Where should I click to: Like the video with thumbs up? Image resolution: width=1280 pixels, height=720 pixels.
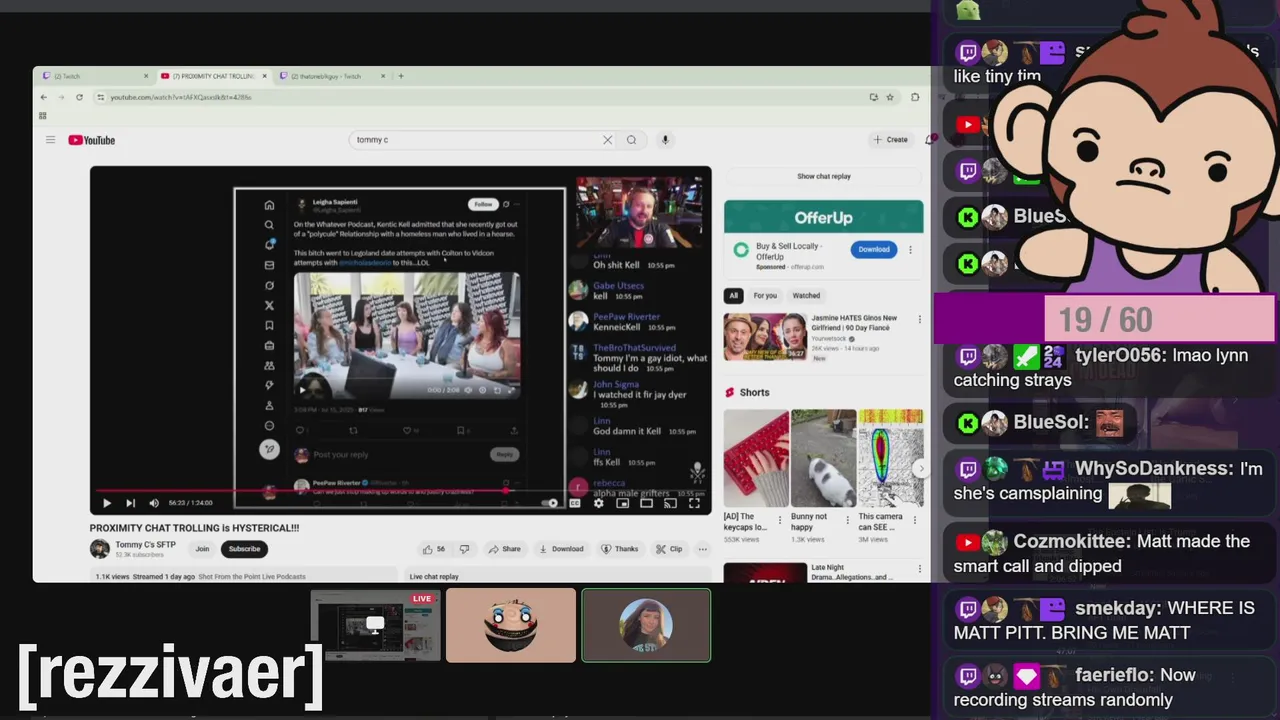pos(434,549)
